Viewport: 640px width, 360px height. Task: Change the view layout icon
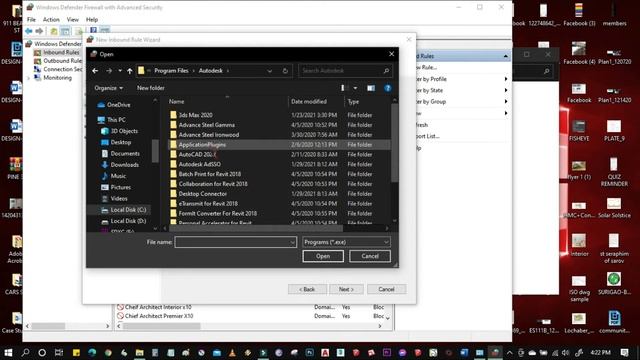pos(342,88)
